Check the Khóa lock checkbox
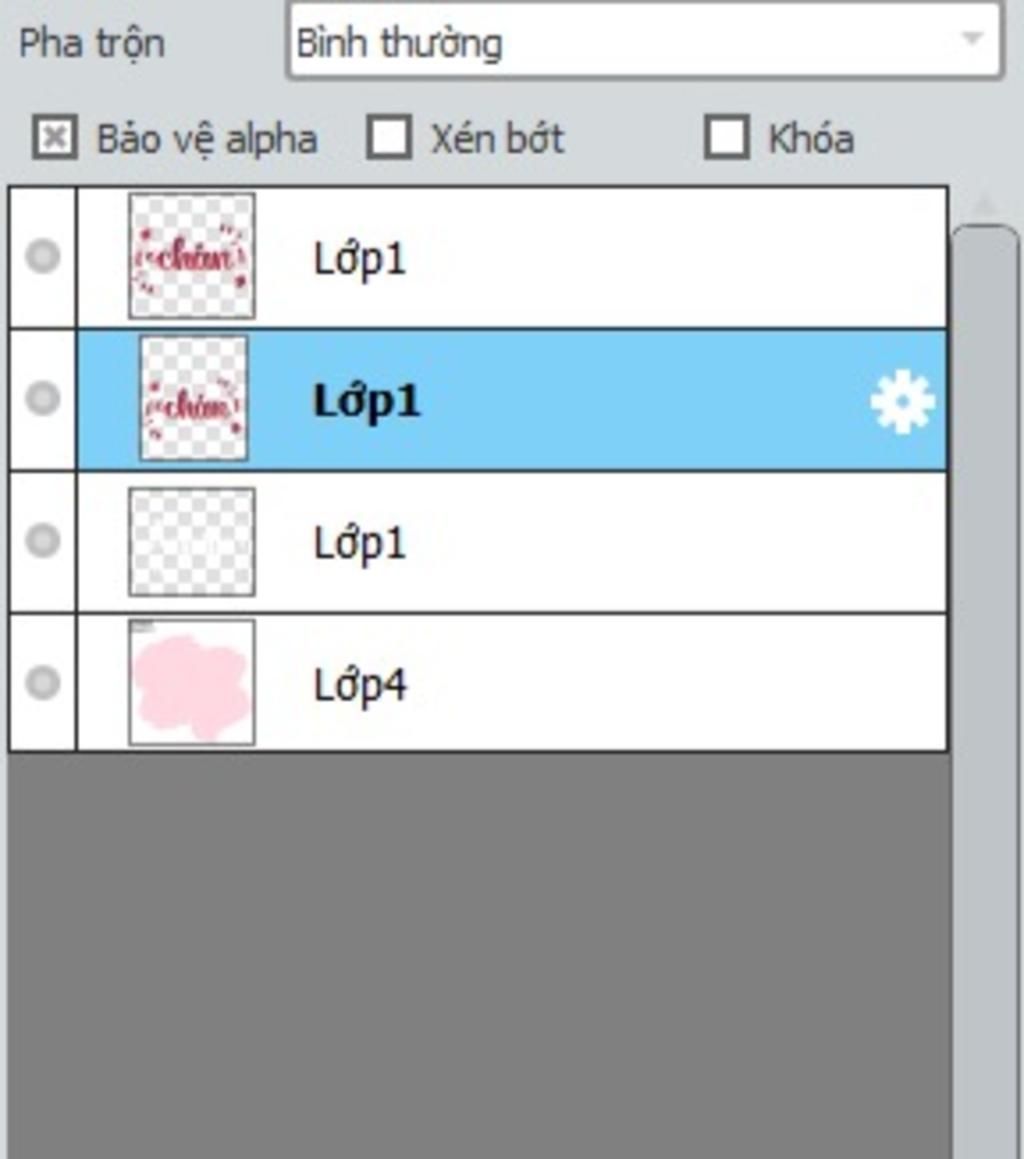Image resolution: width=1024 pixels, height=1159 pixels. pyautogui.click(x=727, y=137)
